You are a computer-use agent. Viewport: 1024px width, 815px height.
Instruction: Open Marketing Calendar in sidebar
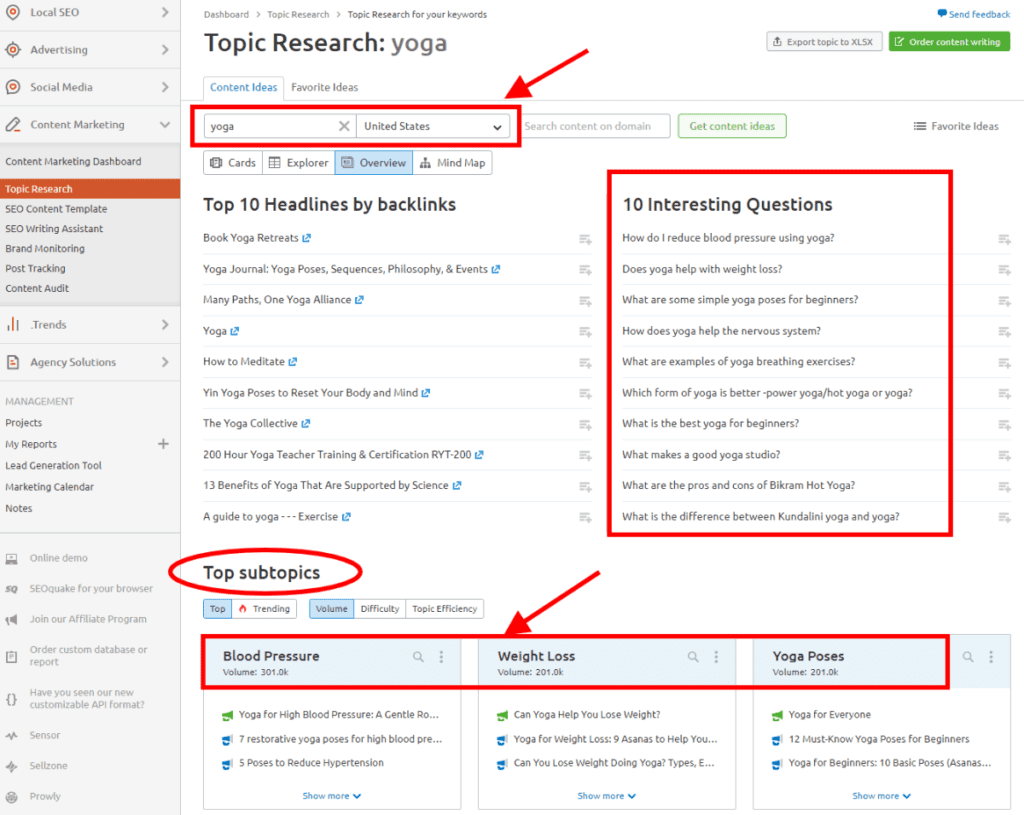click(x=50, y=487)
